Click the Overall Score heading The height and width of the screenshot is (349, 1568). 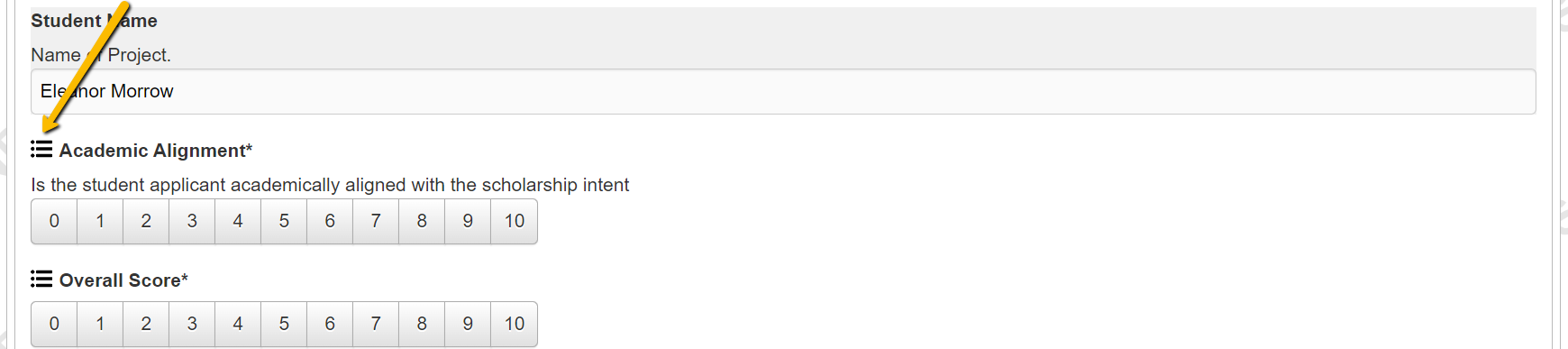coord(123,280)
